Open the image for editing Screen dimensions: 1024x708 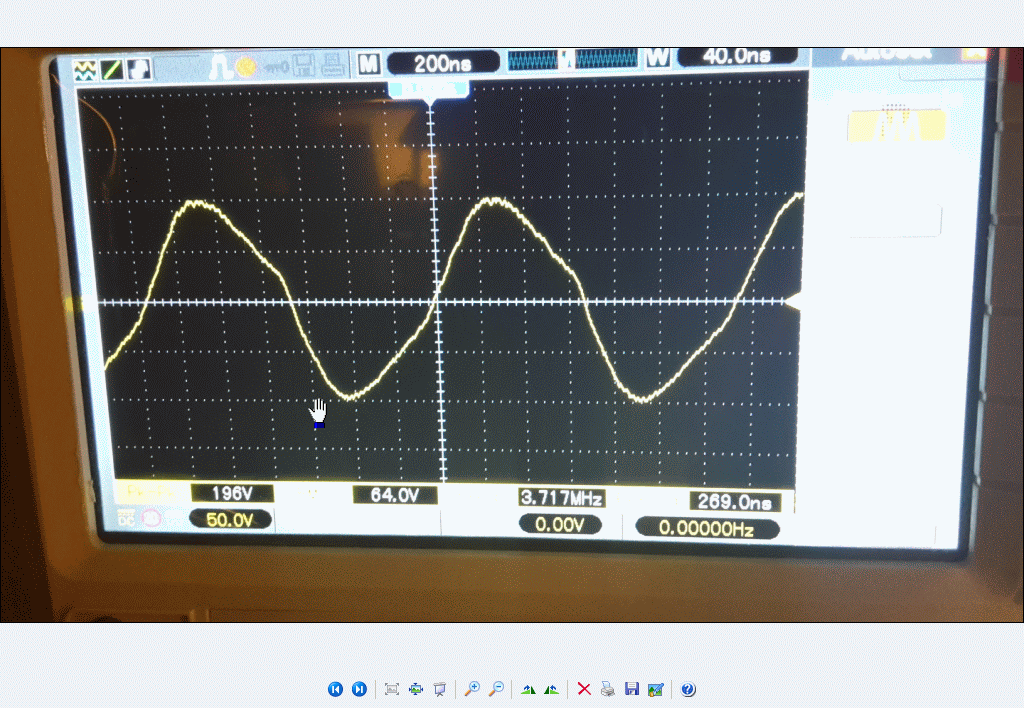(655, 689)
